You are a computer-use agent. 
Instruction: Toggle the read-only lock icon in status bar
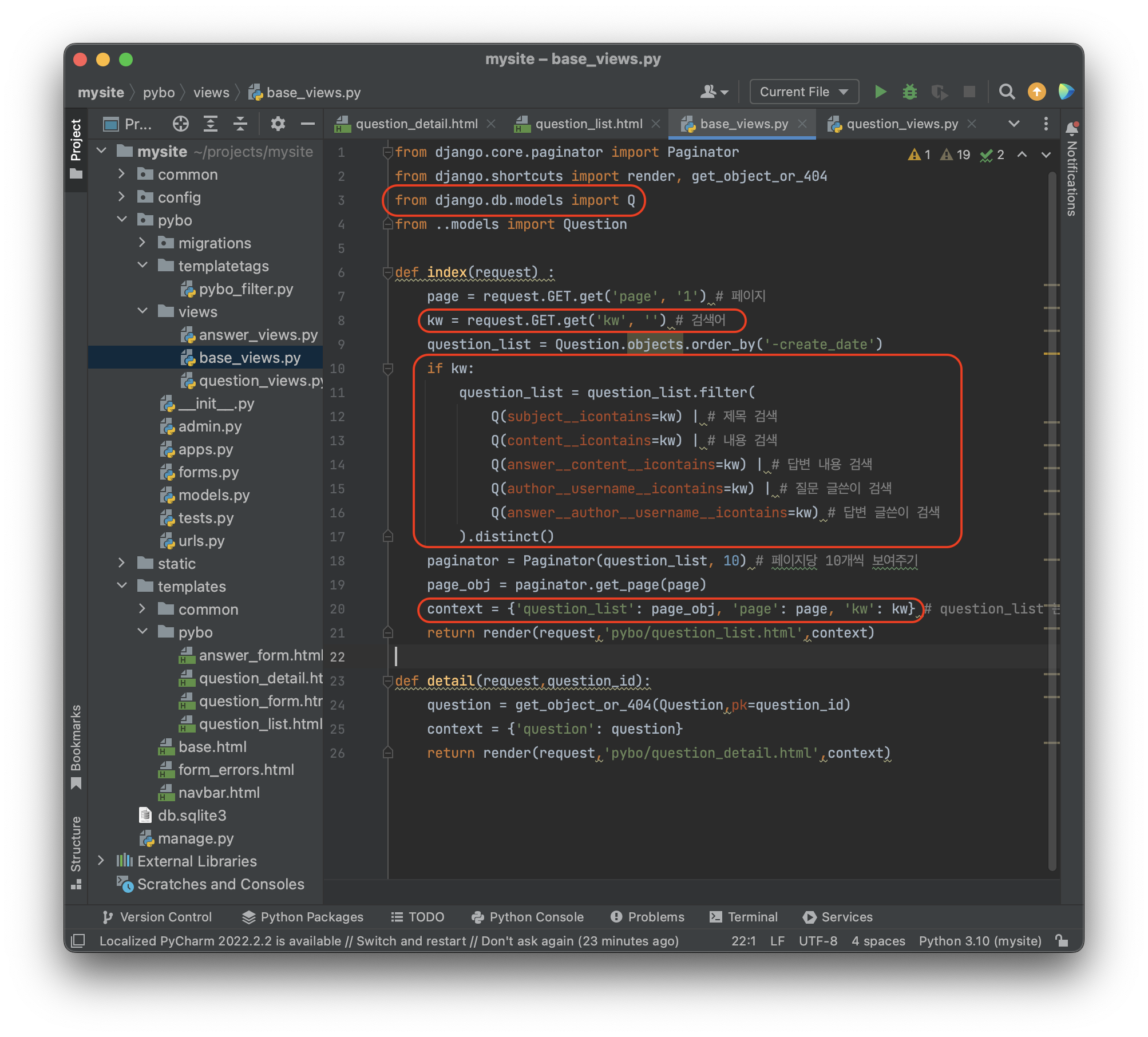click(1062, 941)
